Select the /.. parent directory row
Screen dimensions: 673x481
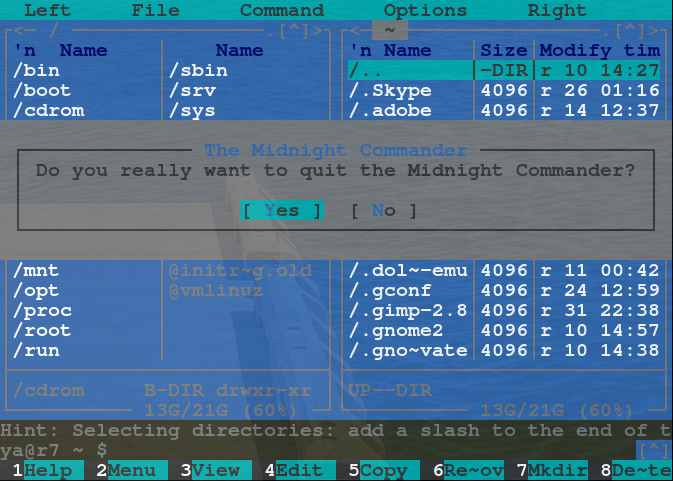pyautogui.click(x=503, y=70)
